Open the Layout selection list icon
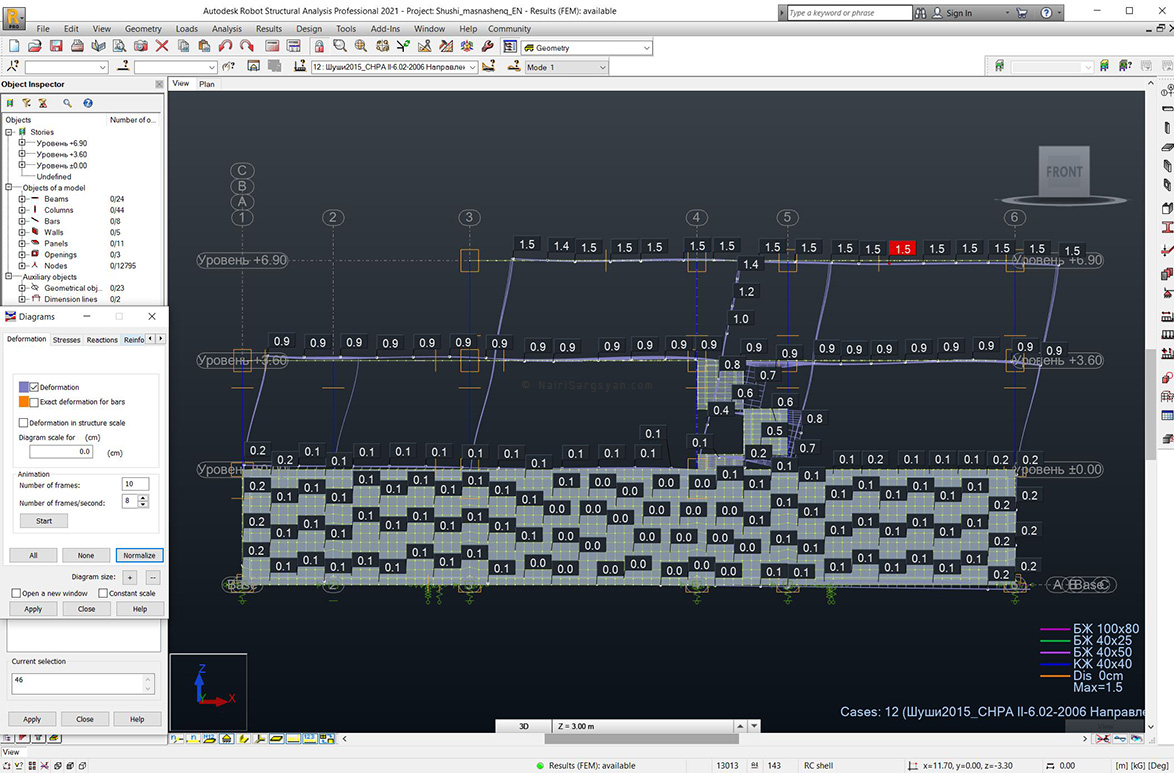Viewport: 1174px width, 773px height. click(x=510, y=46)
